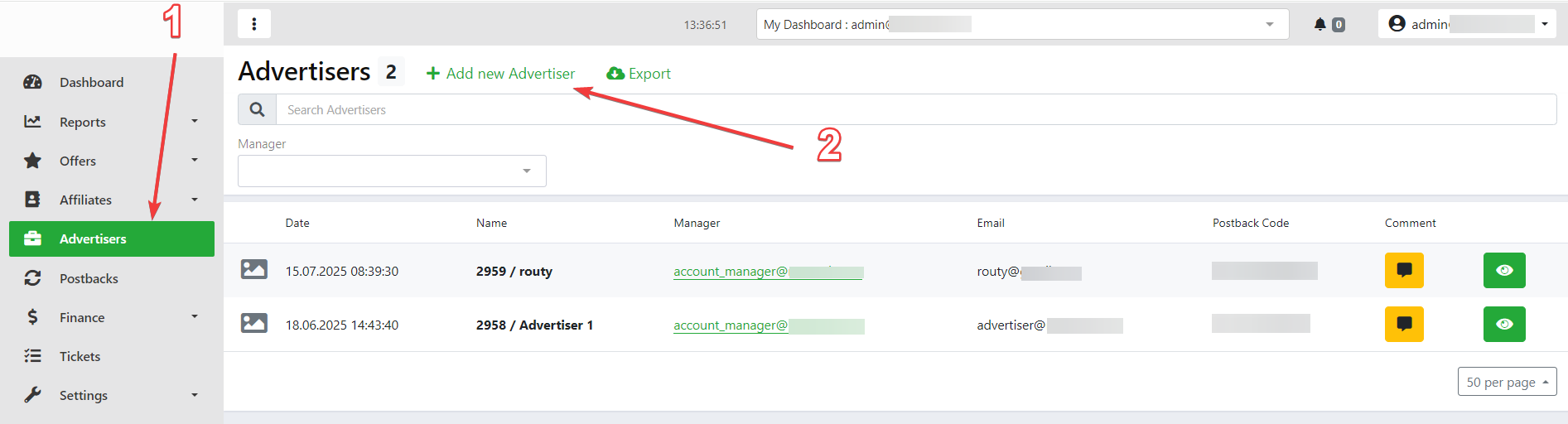Click the three-dot menu icon in top bar
This screenshot has width=1568, height=424.
pyautogui.click(x=254, y=24)
